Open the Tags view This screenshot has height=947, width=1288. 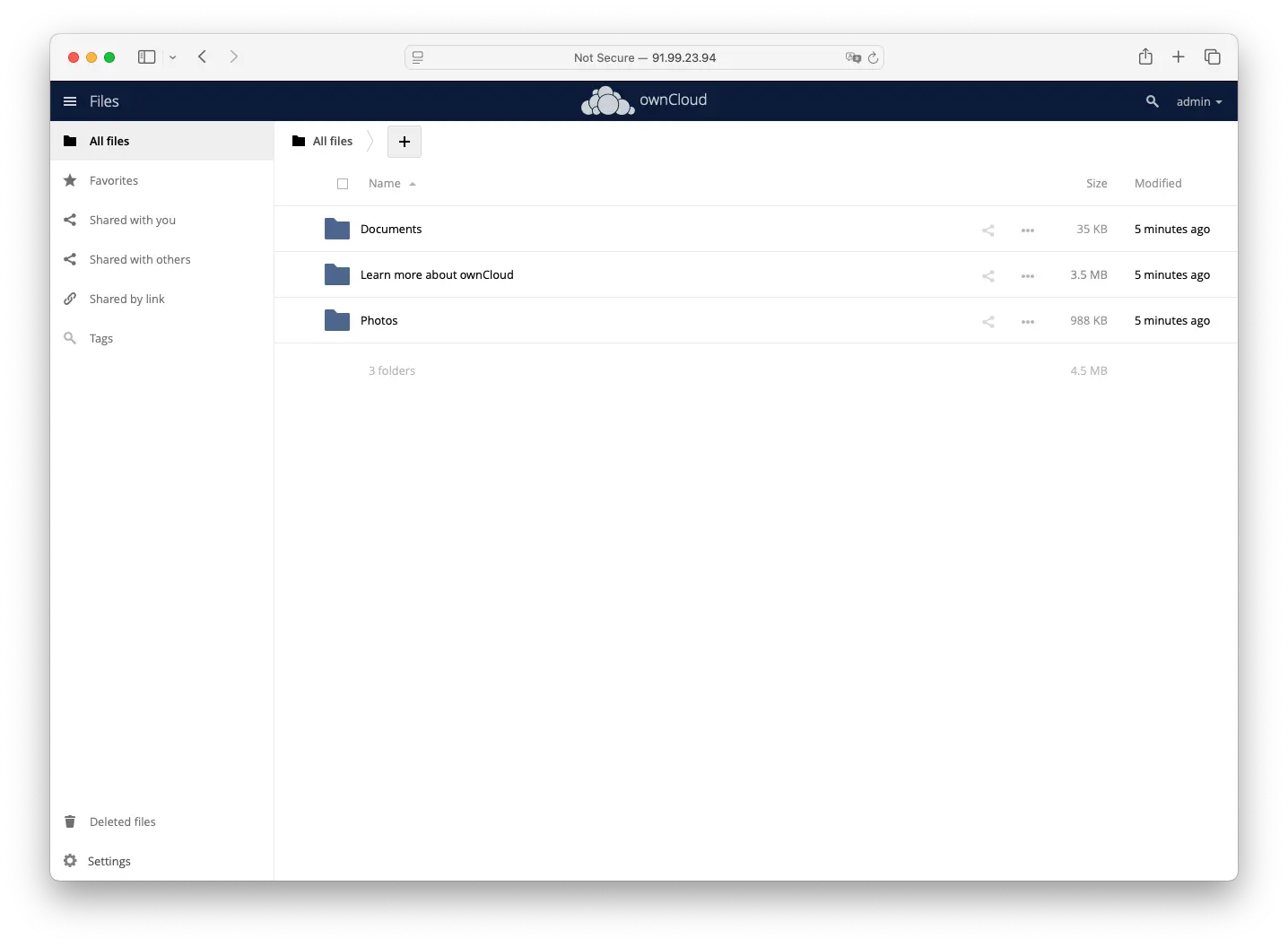100,338
